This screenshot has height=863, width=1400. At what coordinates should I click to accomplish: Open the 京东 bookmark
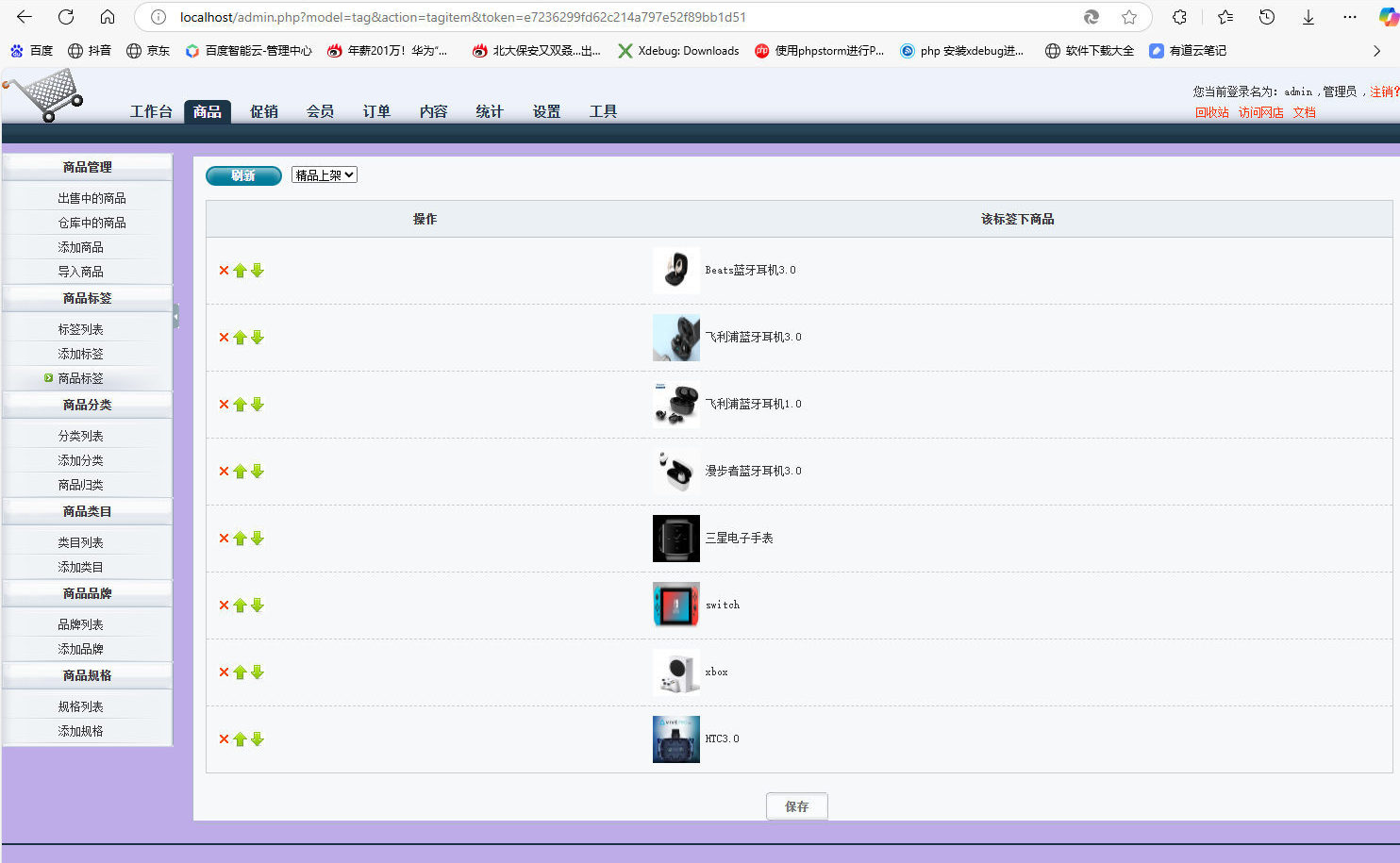click(x=148, y=51)
